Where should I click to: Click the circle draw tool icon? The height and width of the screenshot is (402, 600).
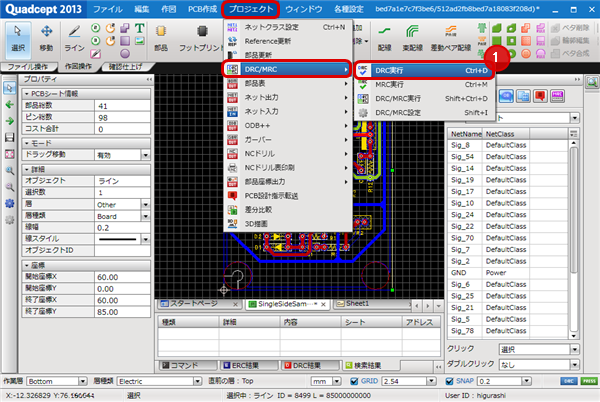[125, 54]
